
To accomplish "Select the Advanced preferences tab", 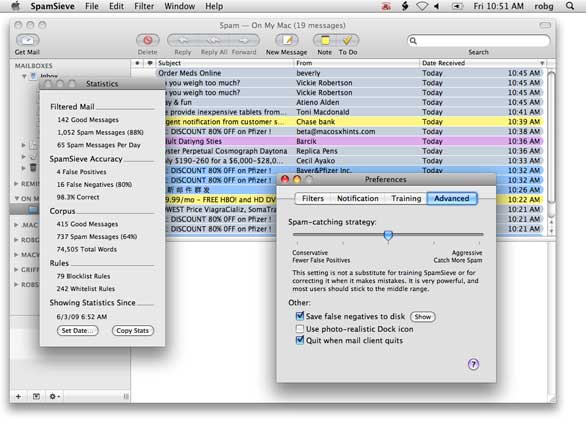I will (452, 199).
